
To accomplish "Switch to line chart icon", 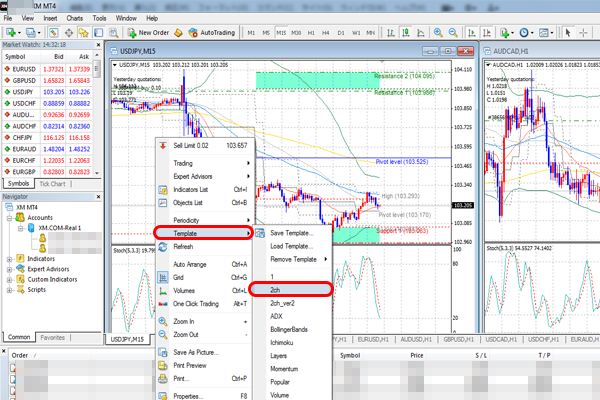I will tap(421, 33).
